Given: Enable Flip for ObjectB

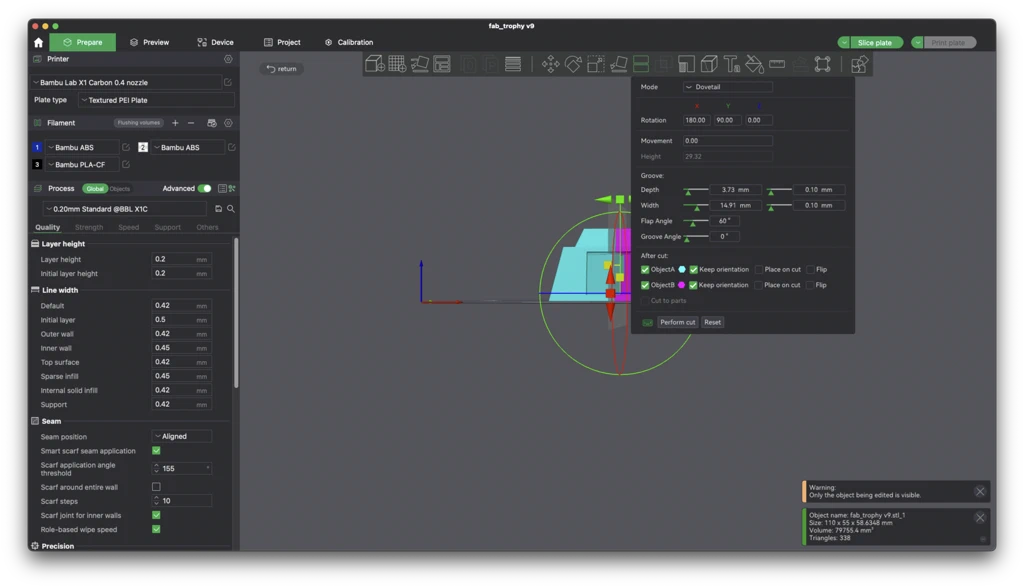Looking at the screenshot, I should pos(810,285).
